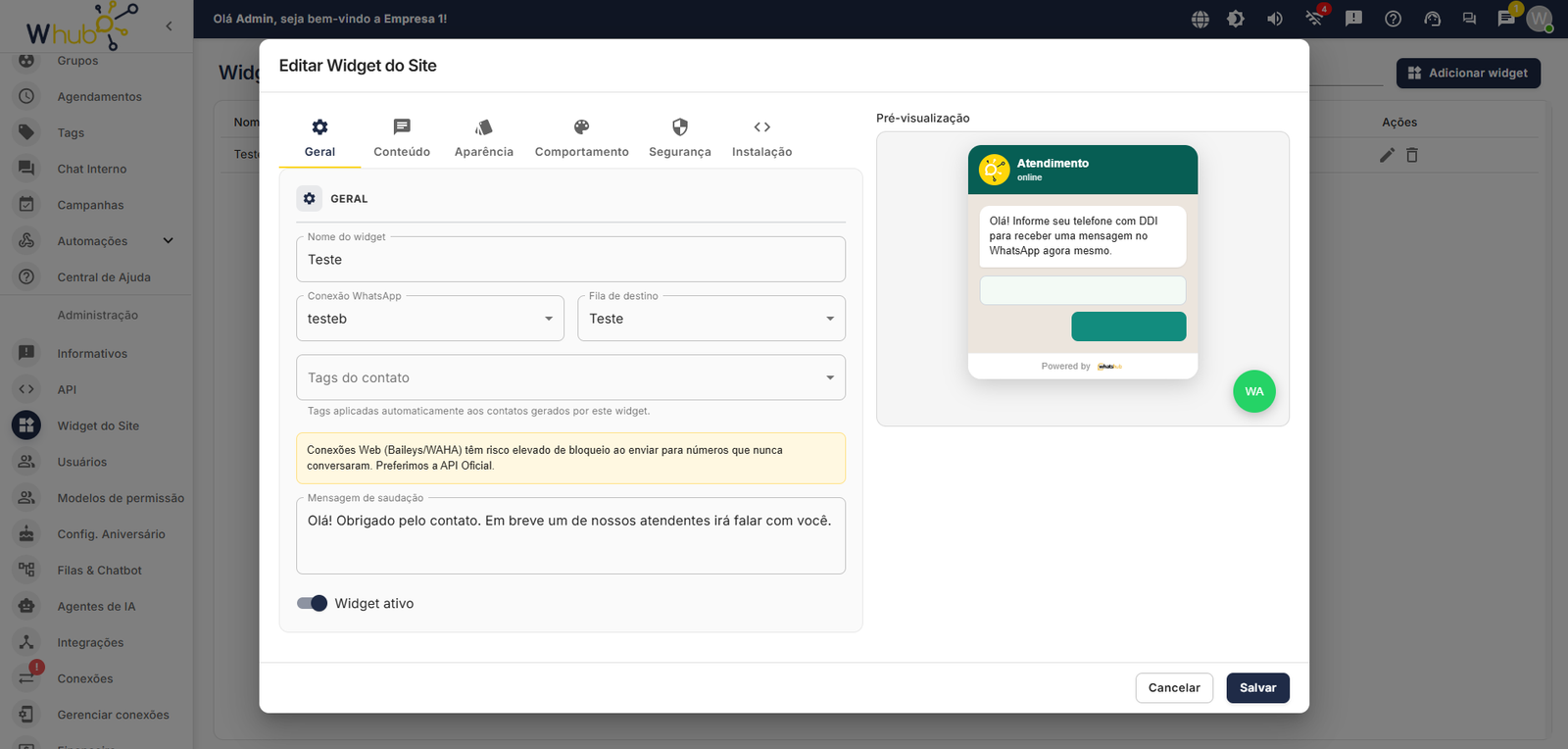Screen dimensions: 1568x749
Task: Click the announcement alert icon in top bar
Action: 1353,19
